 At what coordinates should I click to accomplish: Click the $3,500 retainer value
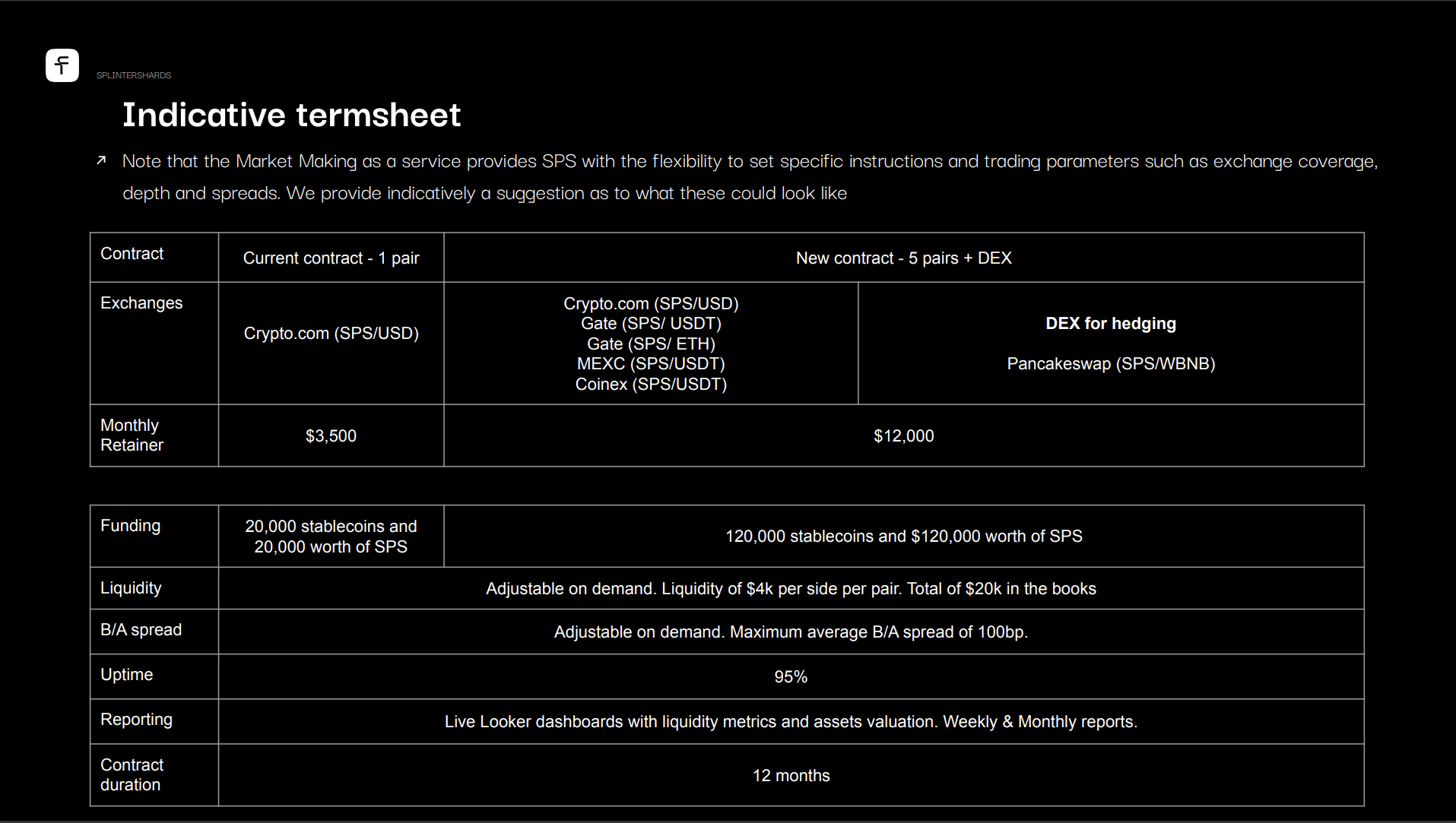331,436
